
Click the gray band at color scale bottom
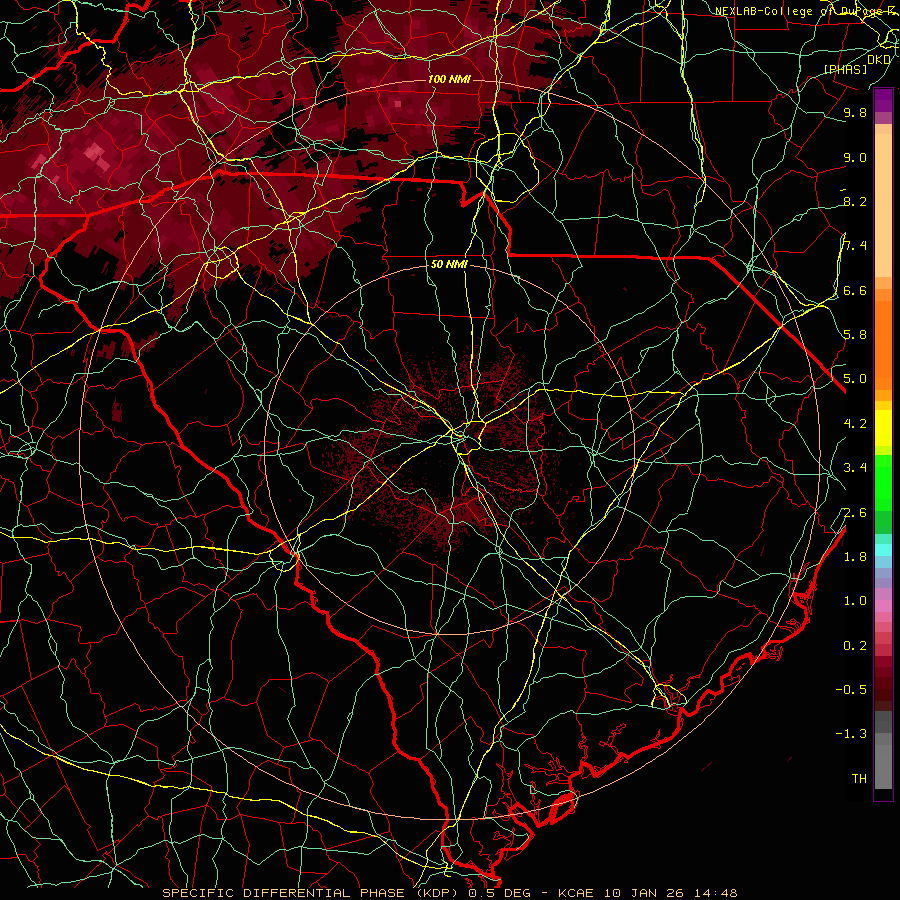pyautogui.click(x=883, y=761)
